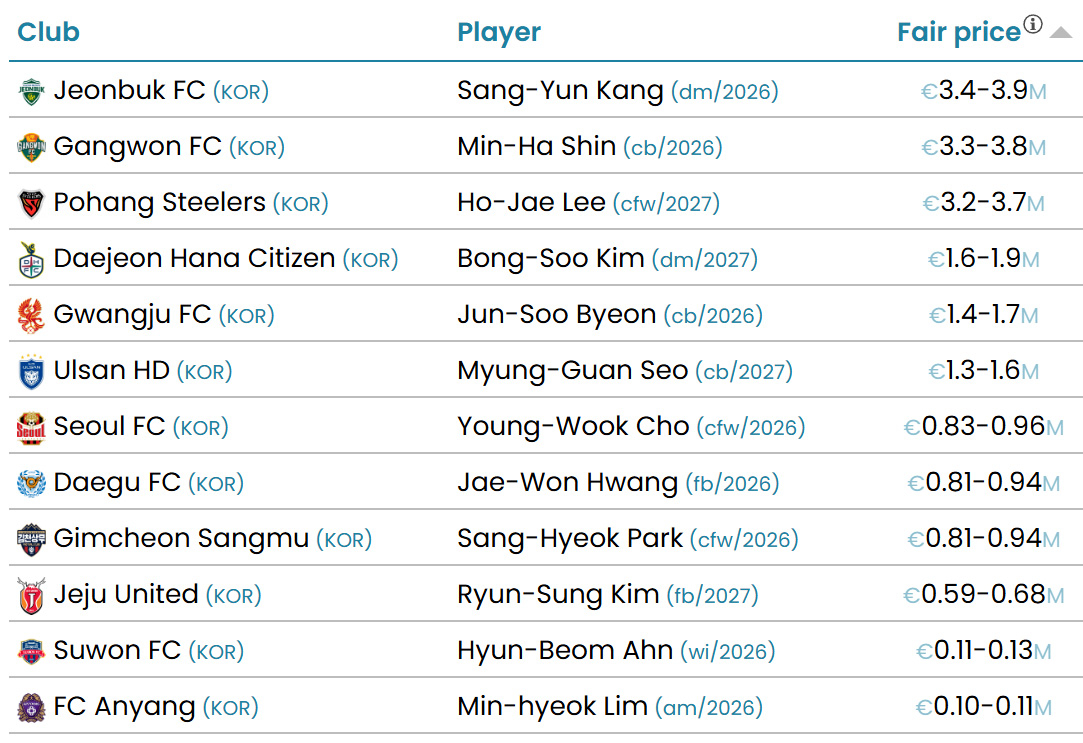Click the Jeju United crest icon

pos(31,596)
